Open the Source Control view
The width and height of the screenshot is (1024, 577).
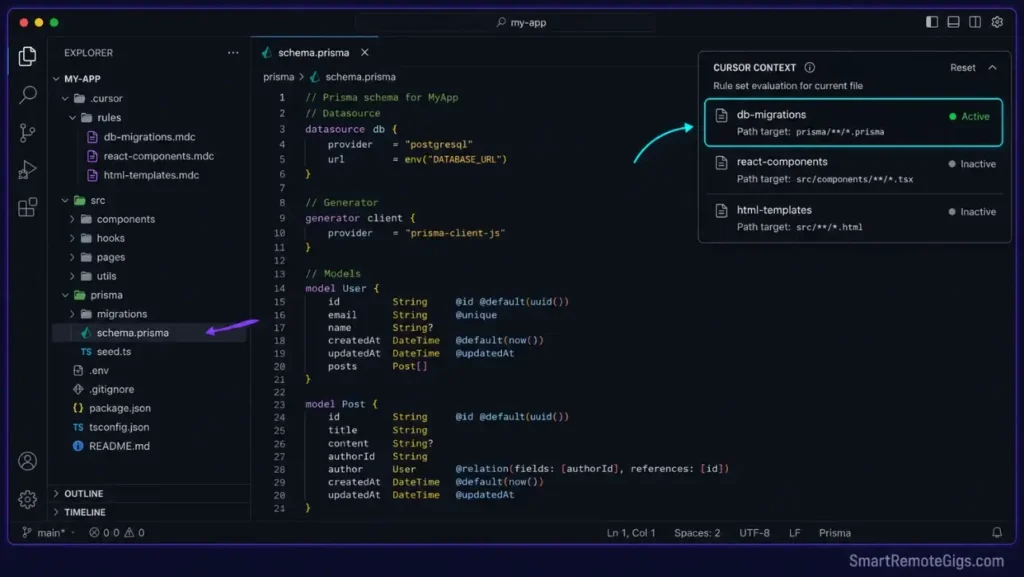coord(27,133)
